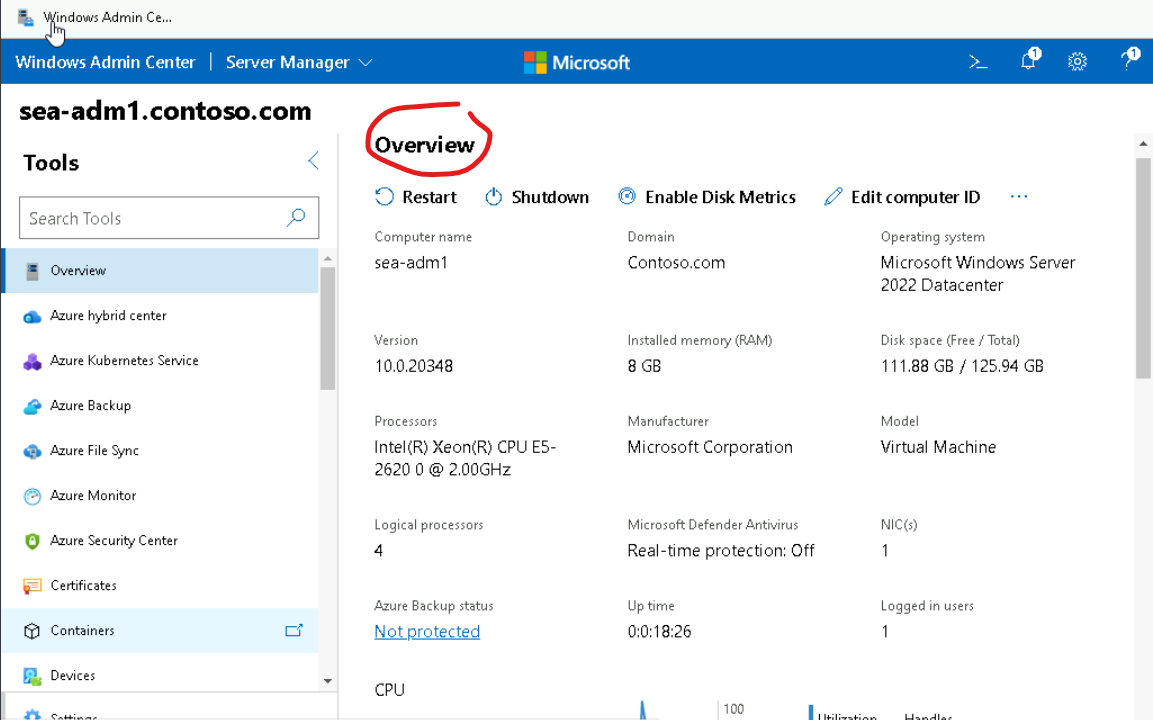The image size is (1153, 720).
Task: Click the Azure Monitor gauge icon
Action: [32, 496]
